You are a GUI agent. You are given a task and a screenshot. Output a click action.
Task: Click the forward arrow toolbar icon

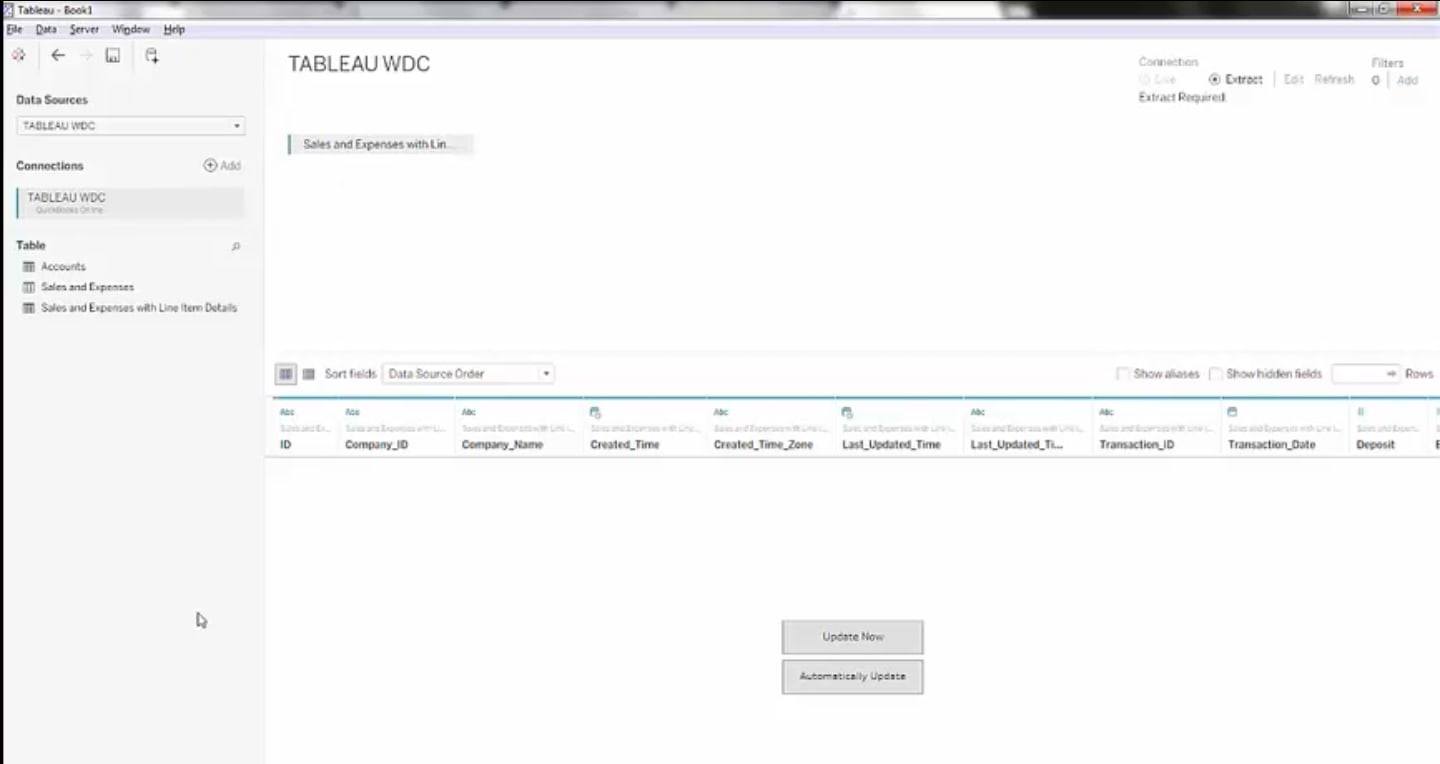pos(86,56)
